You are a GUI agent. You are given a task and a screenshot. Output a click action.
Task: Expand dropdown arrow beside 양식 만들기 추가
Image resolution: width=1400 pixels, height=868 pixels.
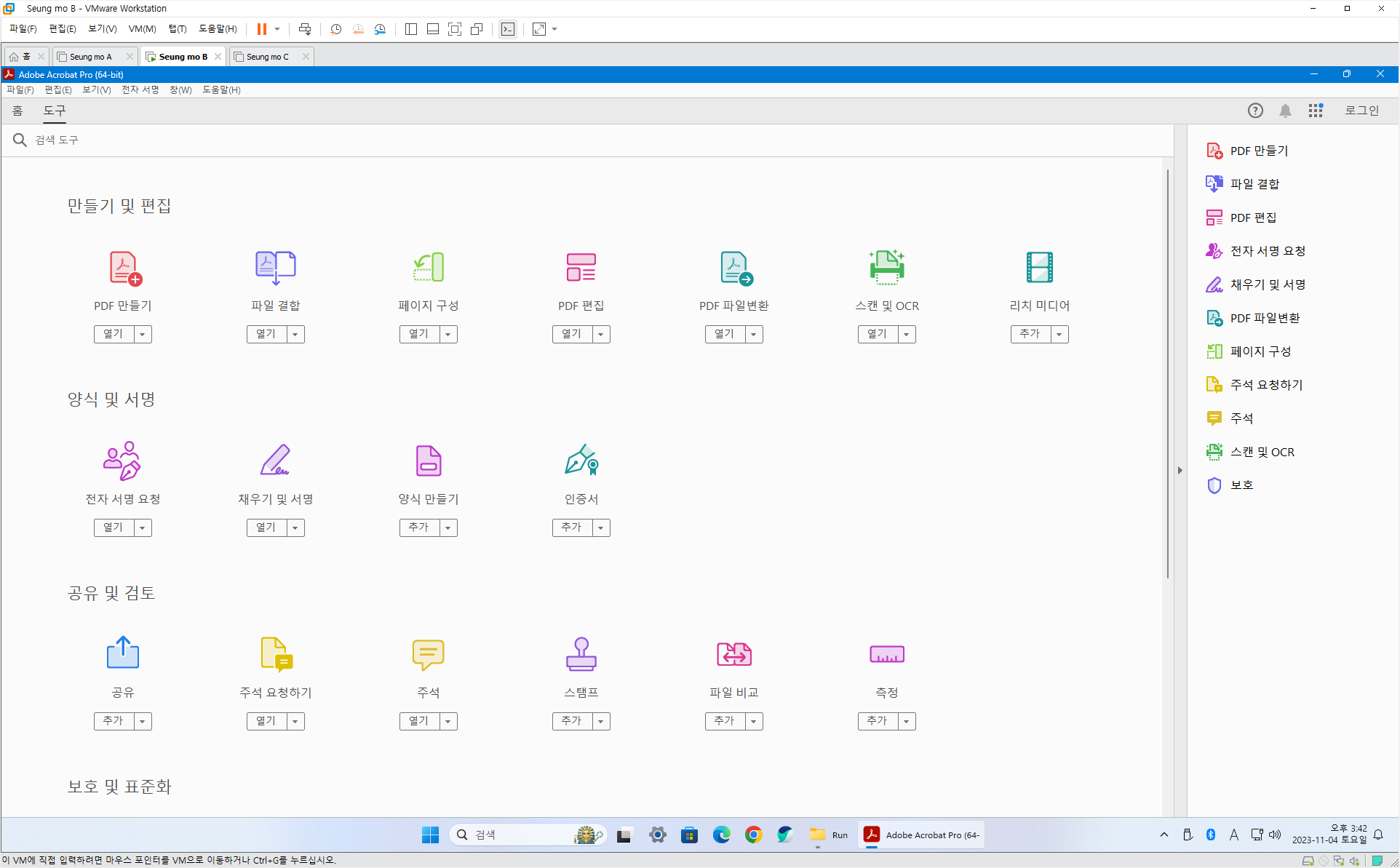(x=448, y=527)
